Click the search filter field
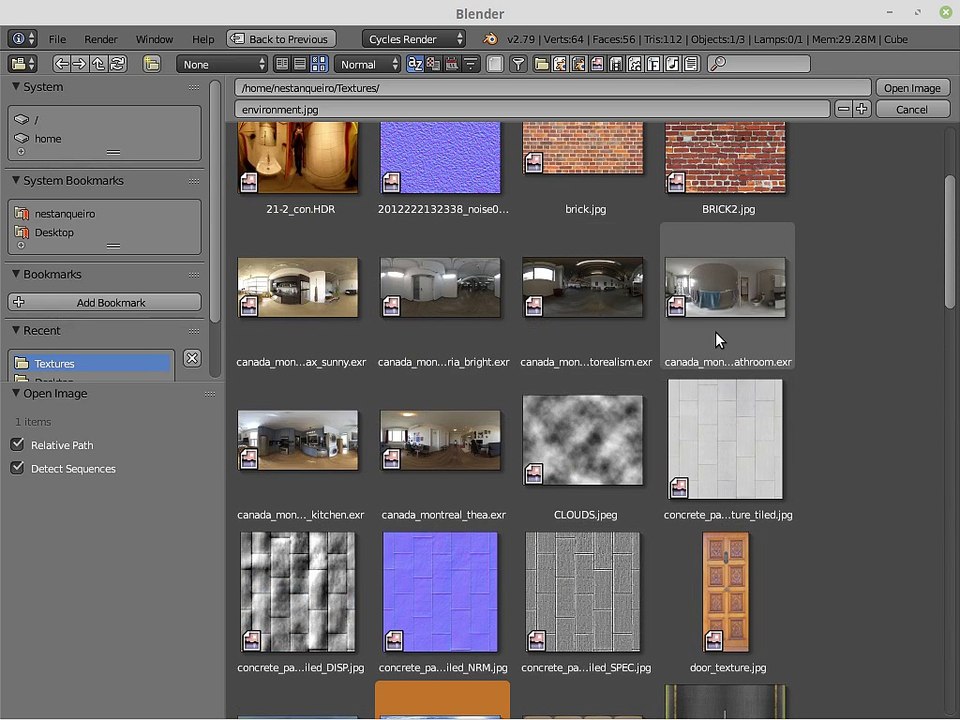Screen dimensions: 960x720 point(759,64)
